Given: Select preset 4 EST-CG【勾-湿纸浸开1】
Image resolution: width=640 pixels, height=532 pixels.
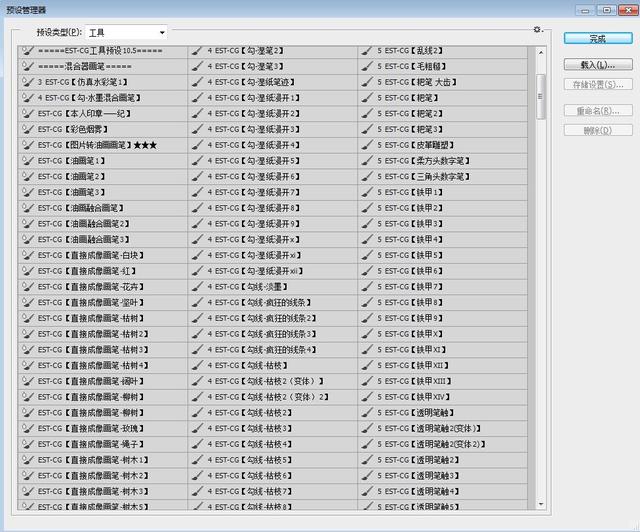Looking at the screenshot, I should 273,98.
